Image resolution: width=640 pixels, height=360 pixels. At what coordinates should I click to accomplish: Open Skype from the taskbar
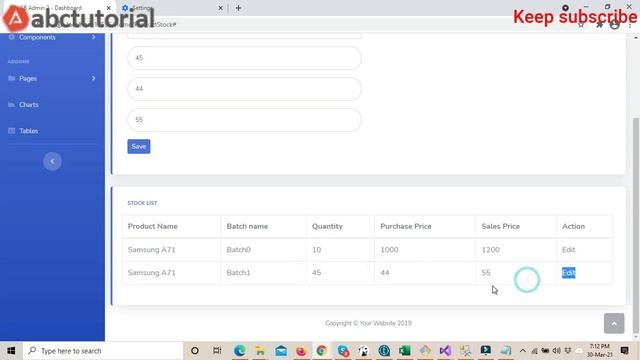coord(343,351)
